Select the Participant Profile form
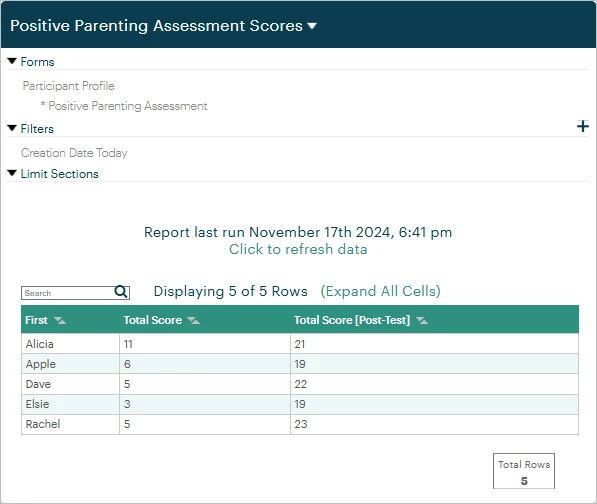This screenshot has width=597, height=504. click(69, 86)
